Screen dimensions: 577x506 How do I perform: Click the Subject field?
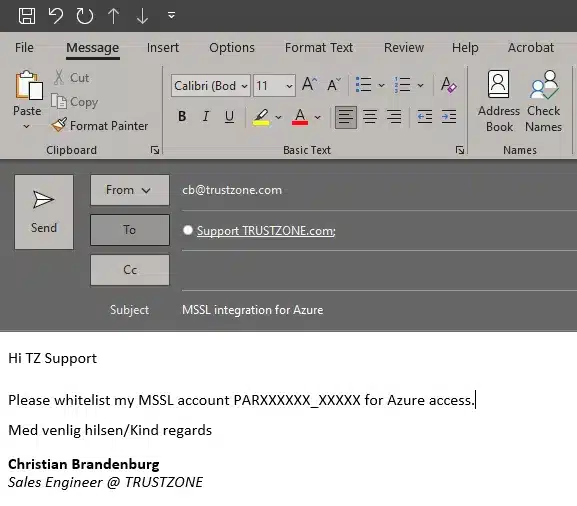pyautogui.click(x=379, y=310)
